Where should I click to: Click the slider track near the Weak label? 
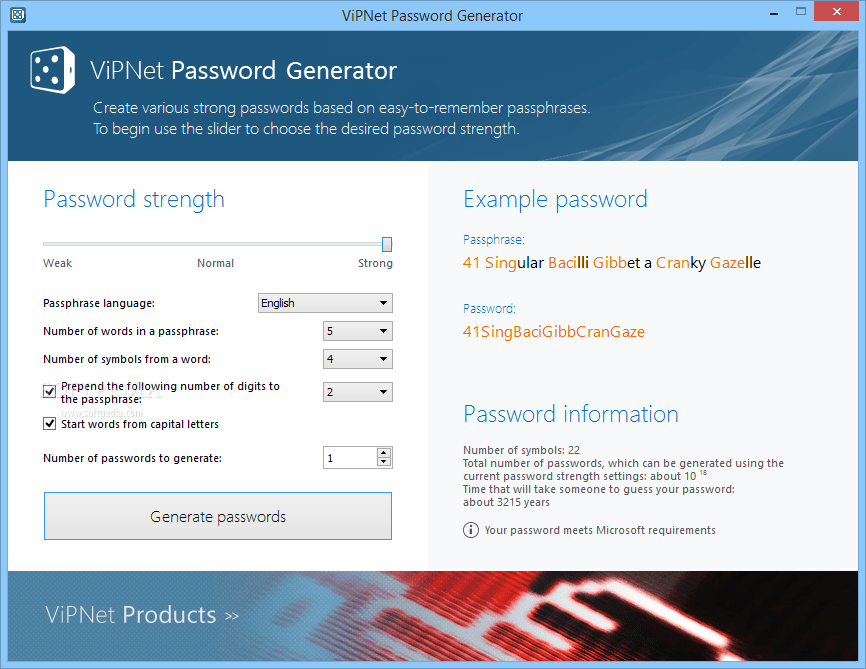(x=57, y=243)
